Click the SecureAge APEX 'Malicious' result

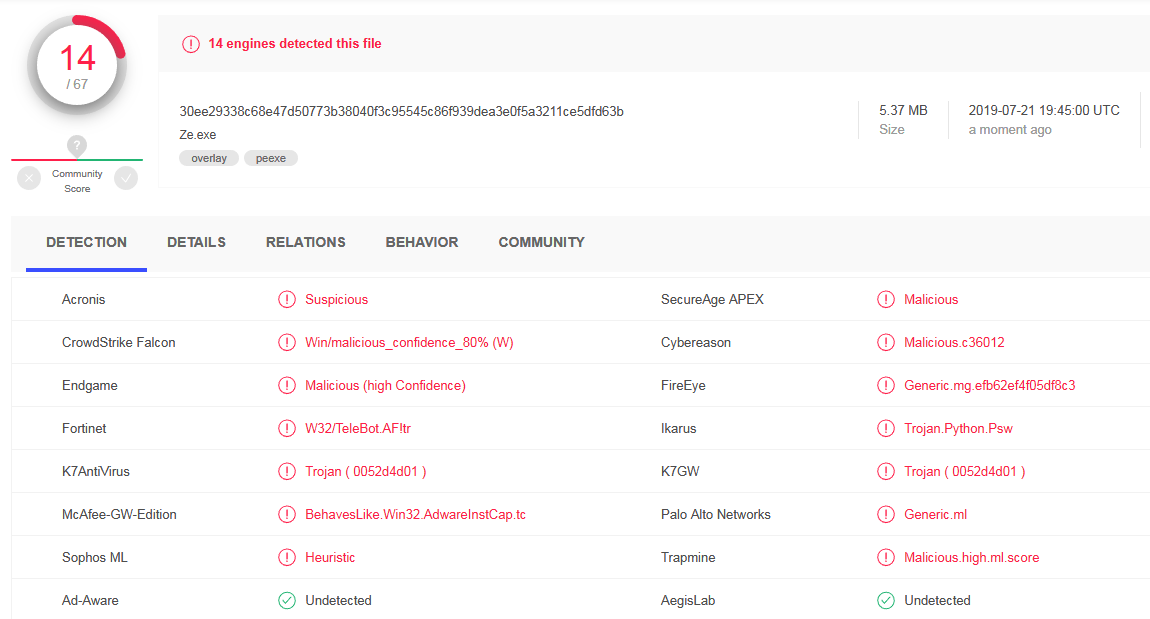[931, 299]
